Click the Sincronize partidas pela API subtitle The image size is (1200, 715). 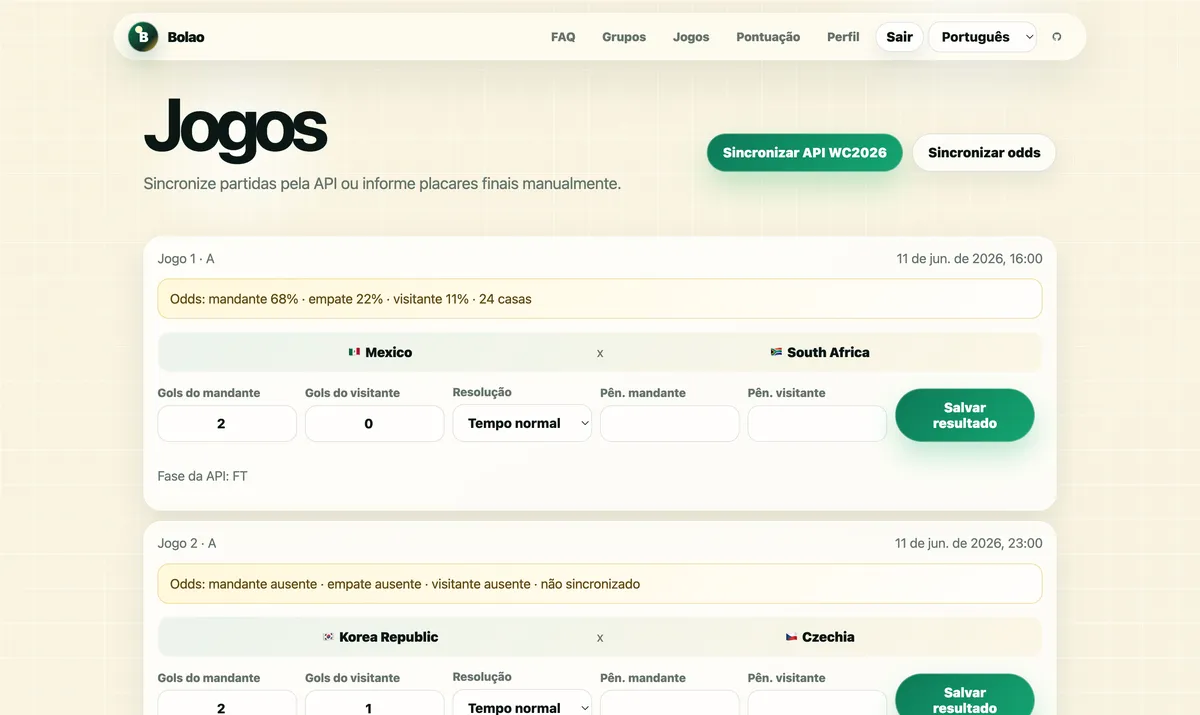(383, 184)
